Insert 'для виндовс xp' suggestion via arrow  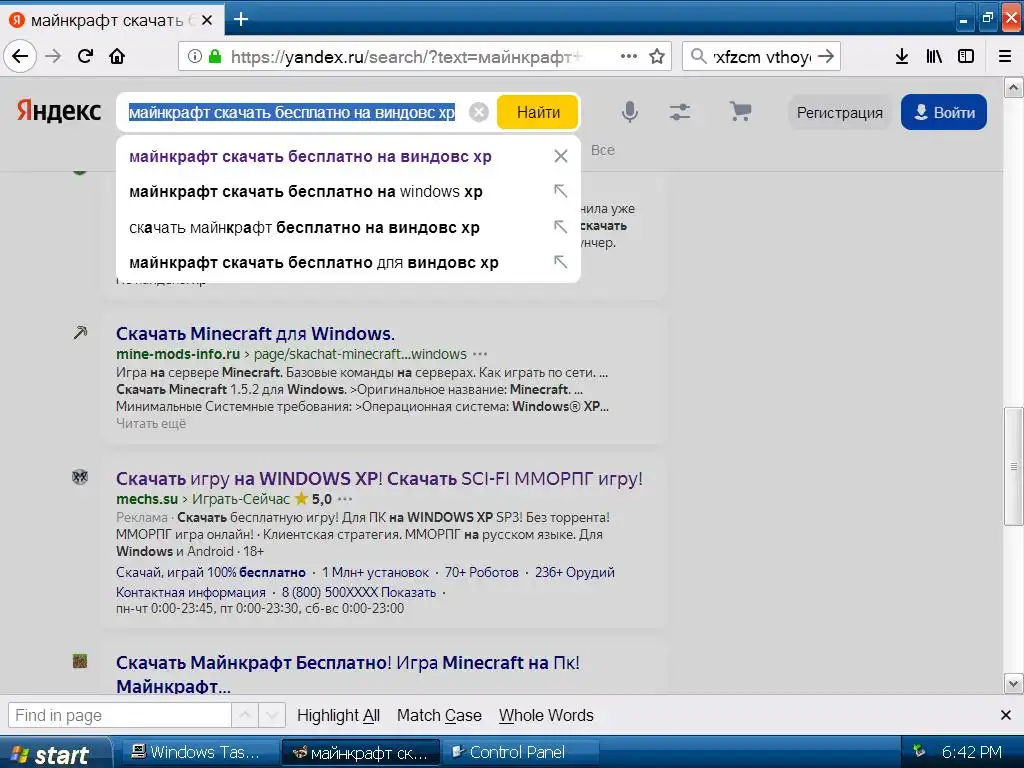coord(560,262)
